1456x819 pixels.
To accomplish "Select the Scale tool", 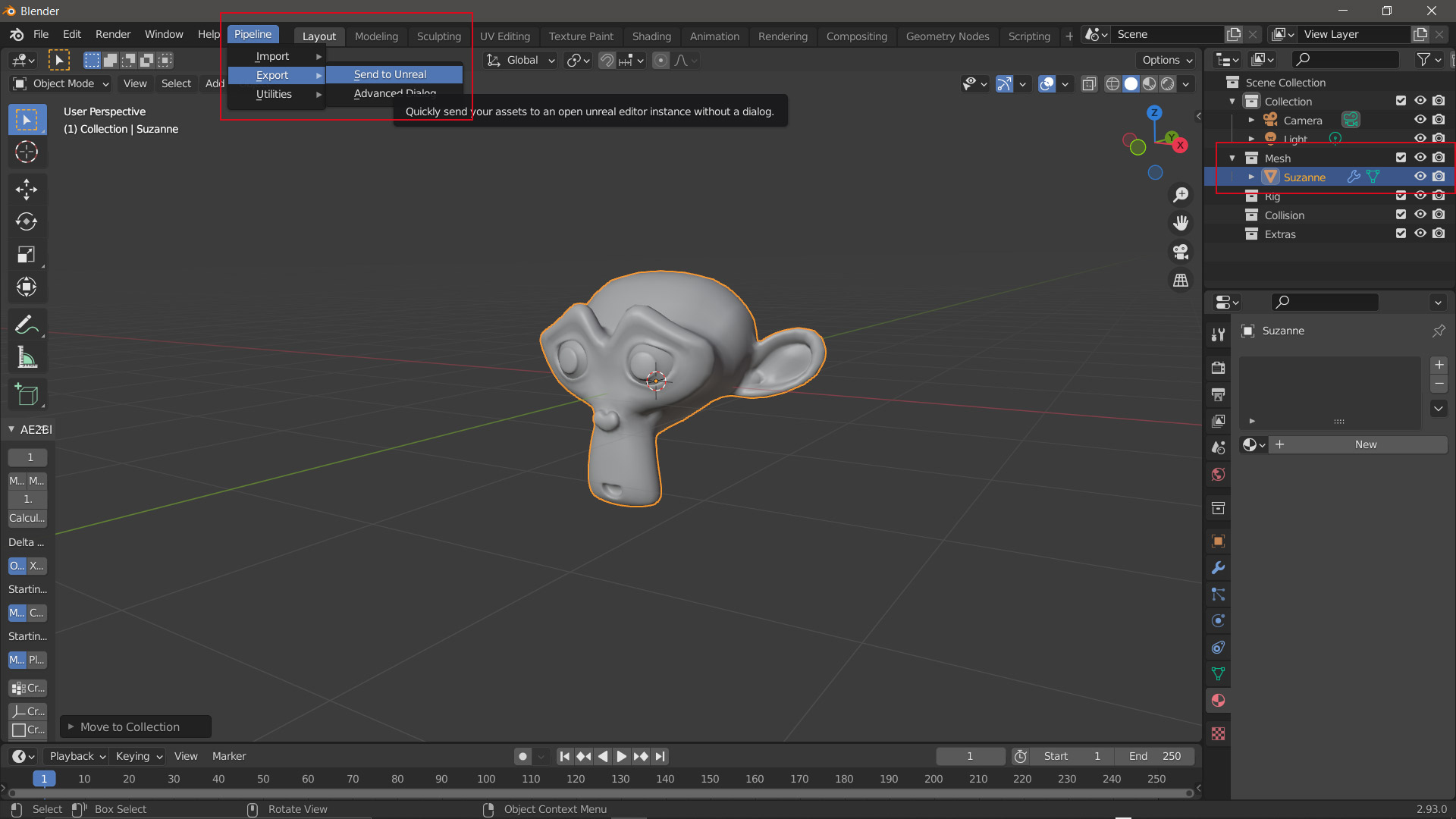I will [x=27, y=254].
